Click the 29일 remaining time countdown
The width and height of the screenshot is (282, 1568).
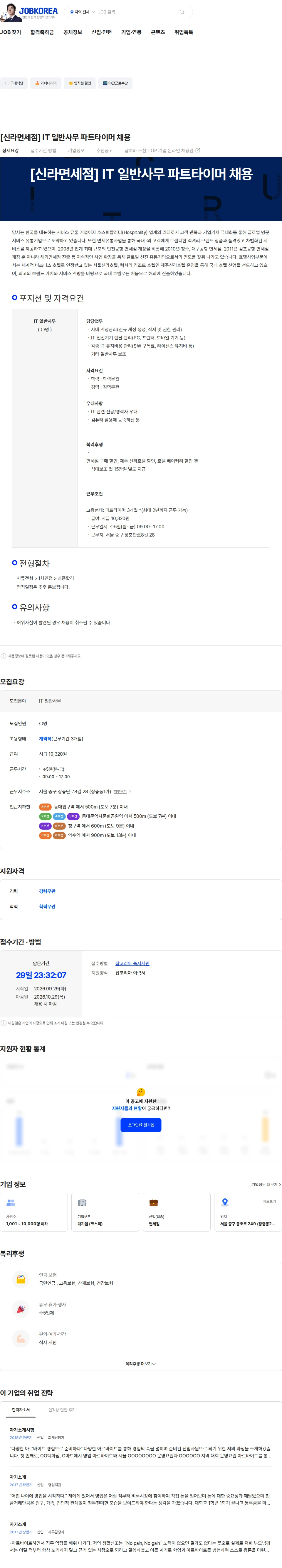point(41,975)
